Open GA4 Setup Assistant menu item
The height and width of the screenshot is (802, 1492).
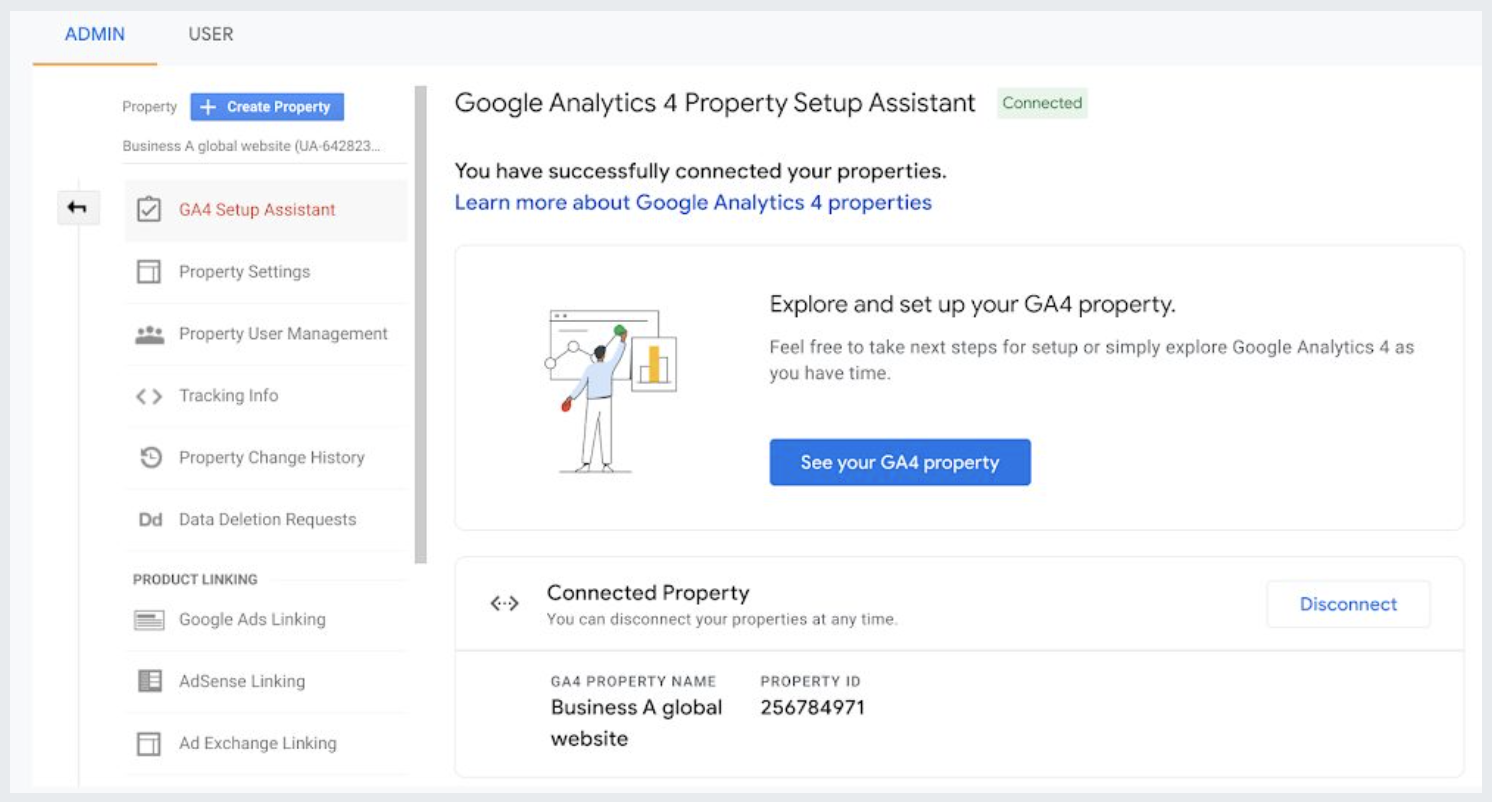click(265, 210)
